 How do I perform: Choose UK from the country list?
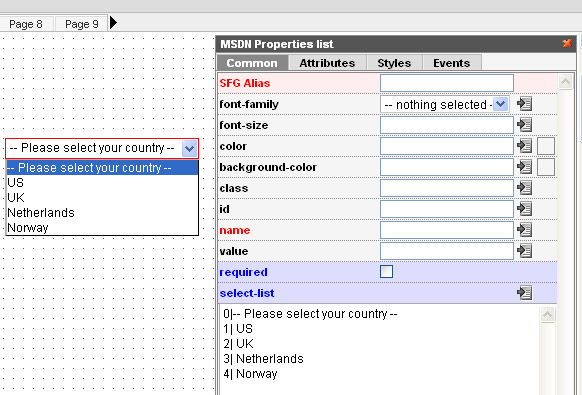[x=102, y=198]
